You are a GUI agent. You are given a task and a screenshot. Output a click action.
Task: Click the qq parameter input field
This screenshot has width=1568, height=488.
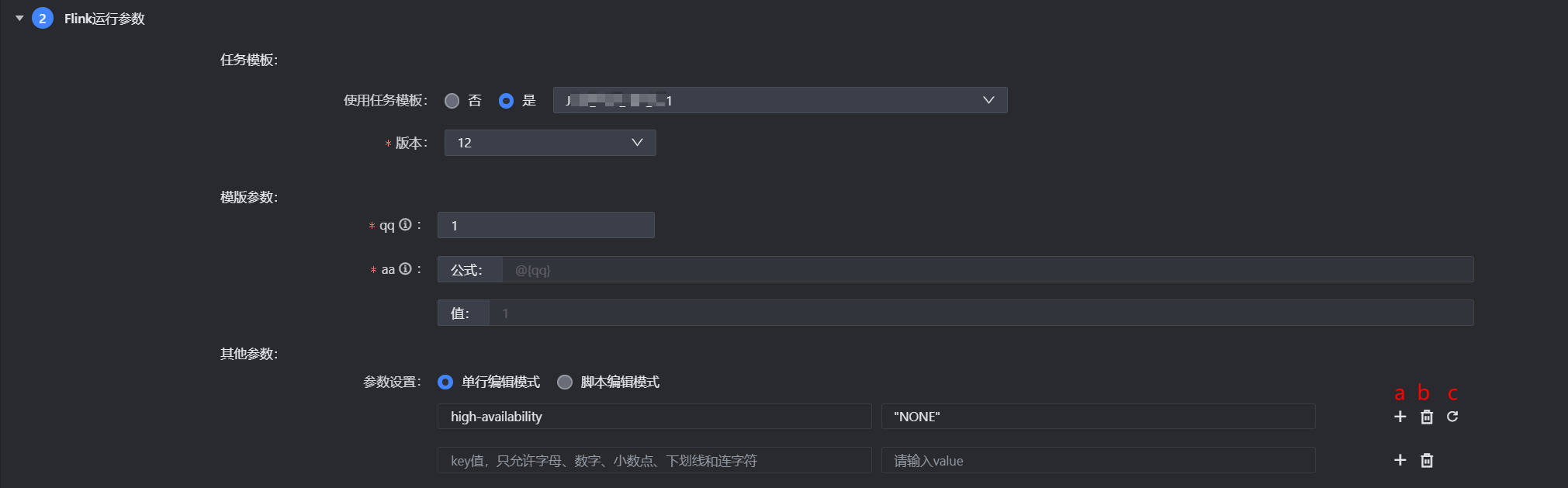point(545,225)
